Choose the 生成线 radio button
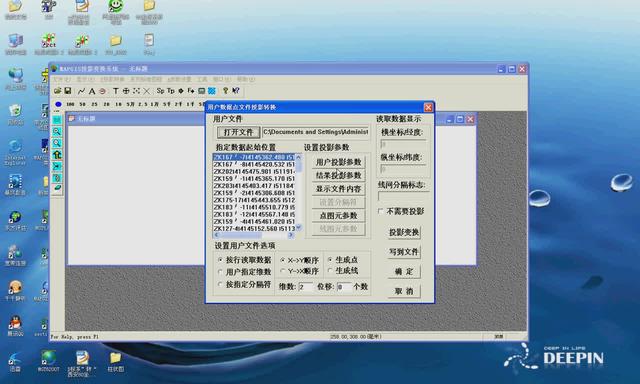 (330, 270)
